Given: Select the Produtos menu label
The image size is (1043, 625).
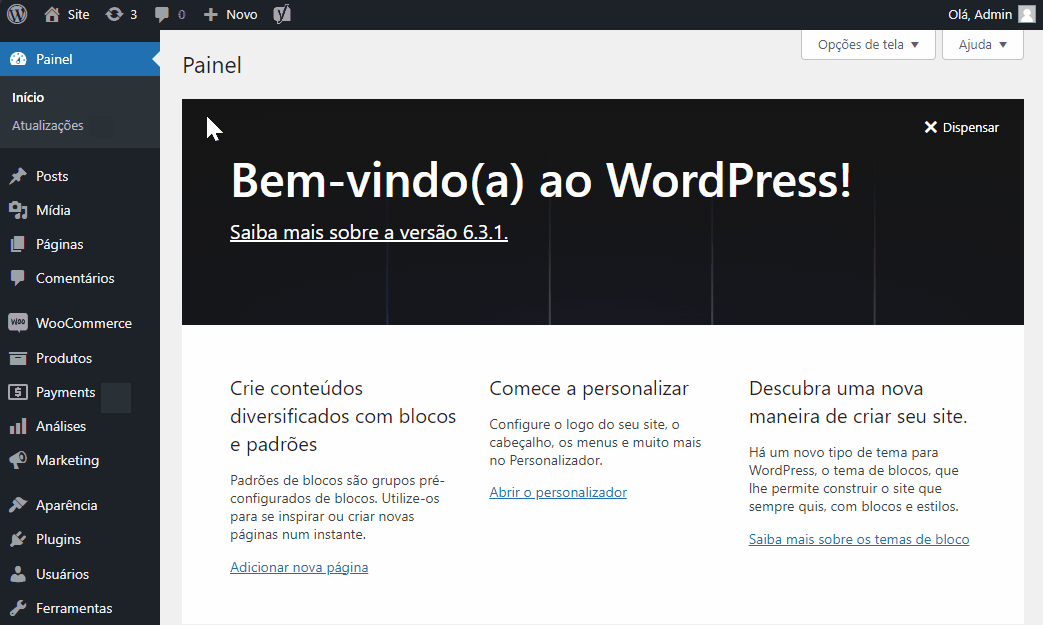Looking at the screenshot, I should click(64, 358).
